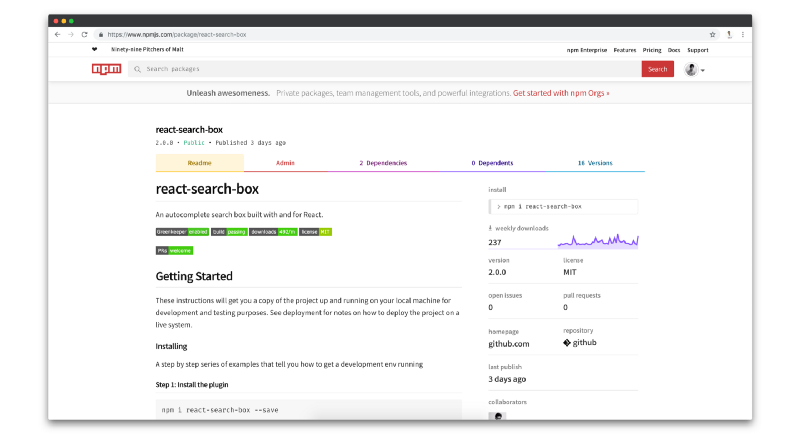Click the npm logo
The height and width of the screenshot is (434, 800).
point(106,69)
